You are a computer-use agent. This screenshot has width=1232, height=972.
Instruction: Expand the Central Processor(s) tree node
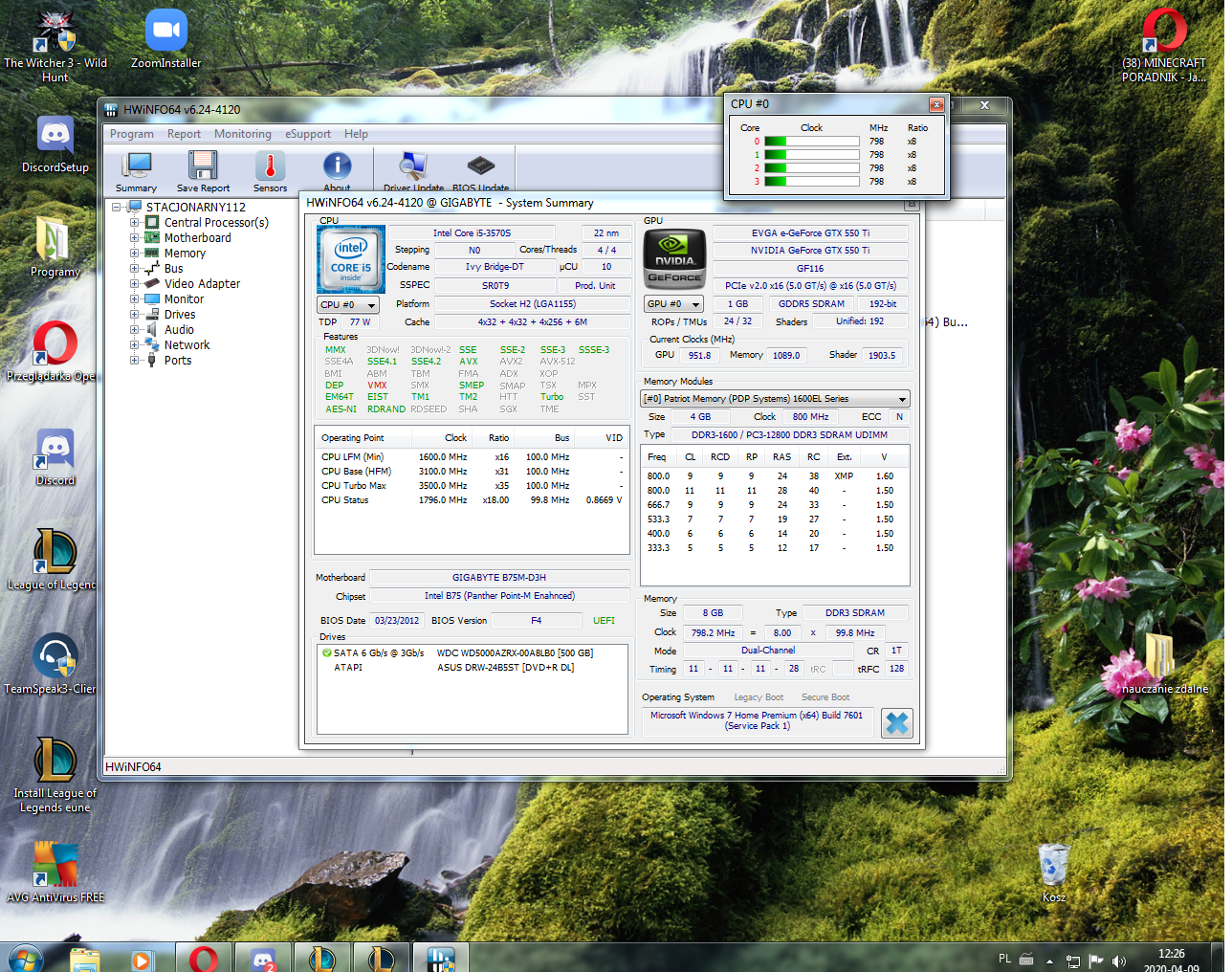(135, 222)
